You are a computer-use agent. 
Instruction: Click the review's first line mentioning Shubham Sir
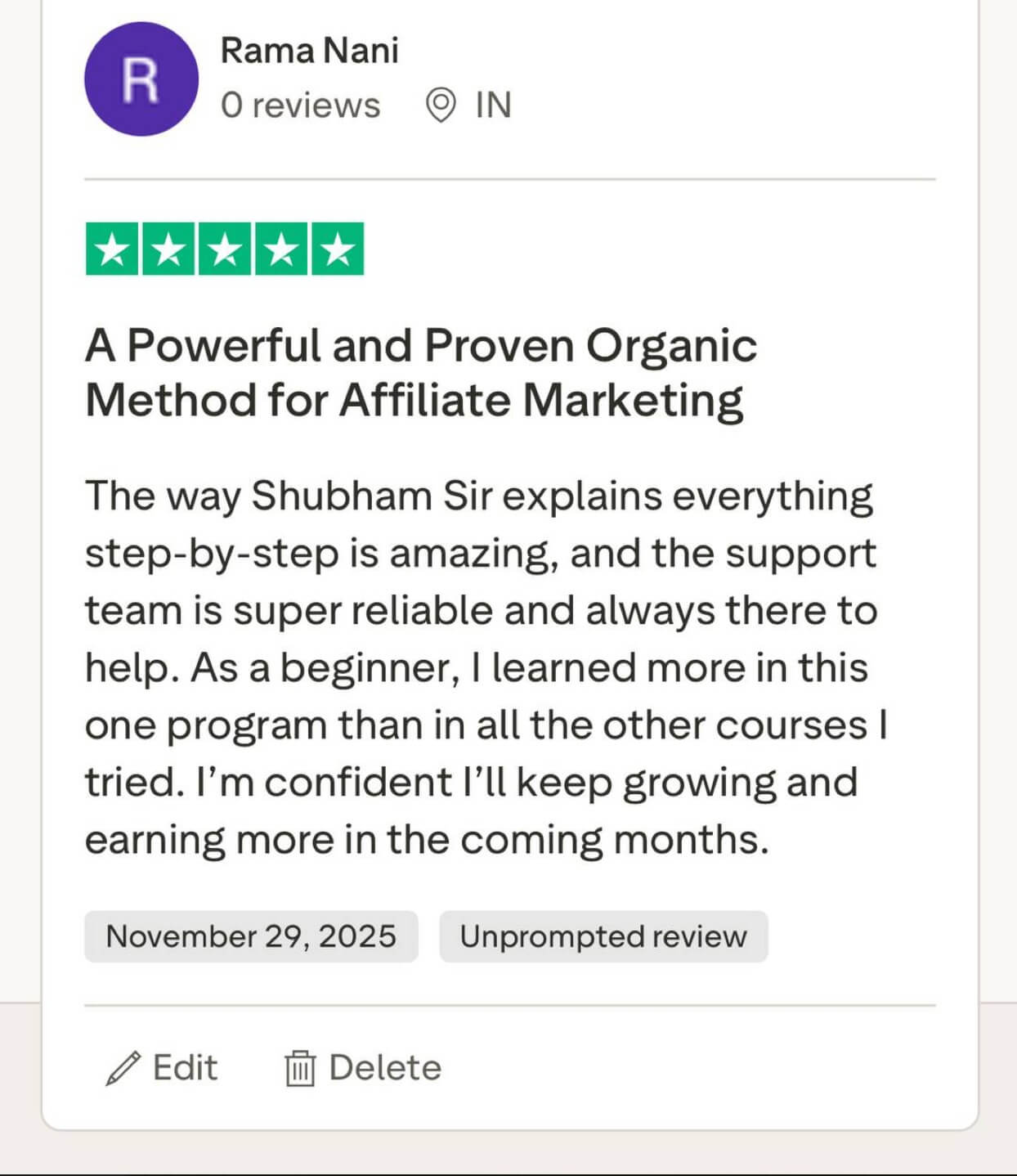[x=478, y=496]
